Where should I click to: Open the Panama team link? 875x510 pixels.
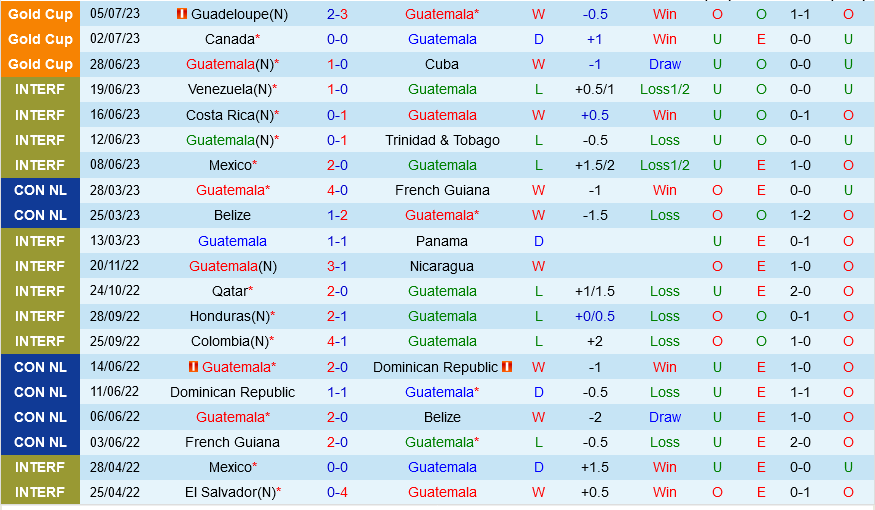[x=442, y=241]
